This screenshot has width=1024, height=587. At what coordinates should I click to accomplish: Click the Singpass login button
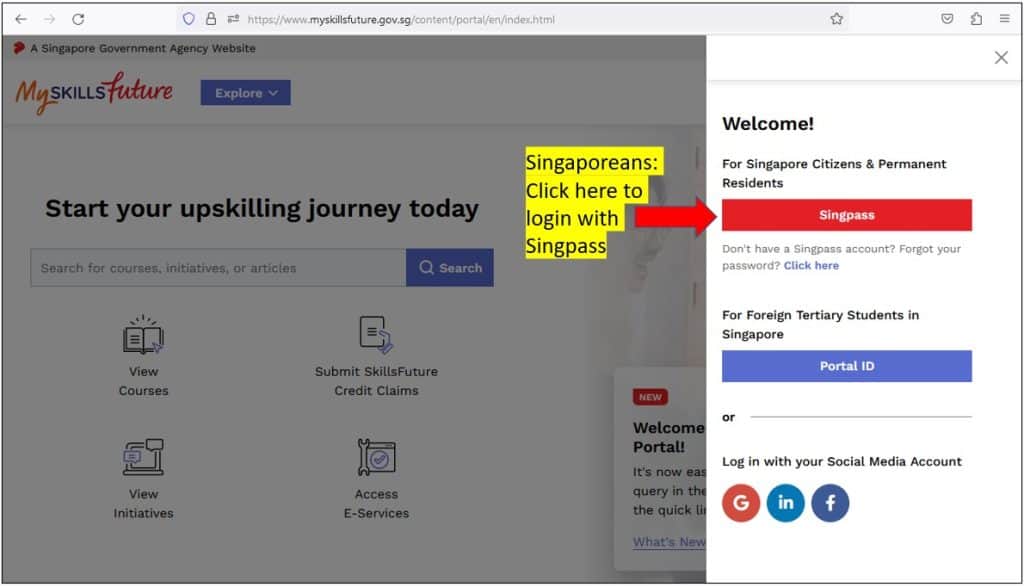(847, 215)
